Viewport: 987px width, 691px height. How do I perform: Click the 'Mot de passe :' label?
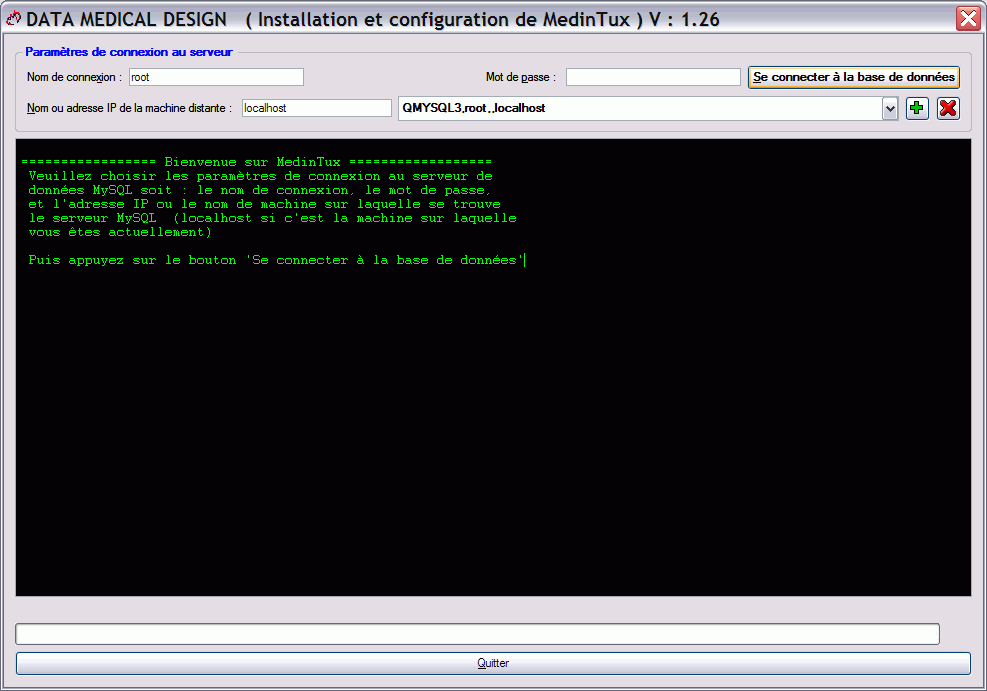(521, 77)
